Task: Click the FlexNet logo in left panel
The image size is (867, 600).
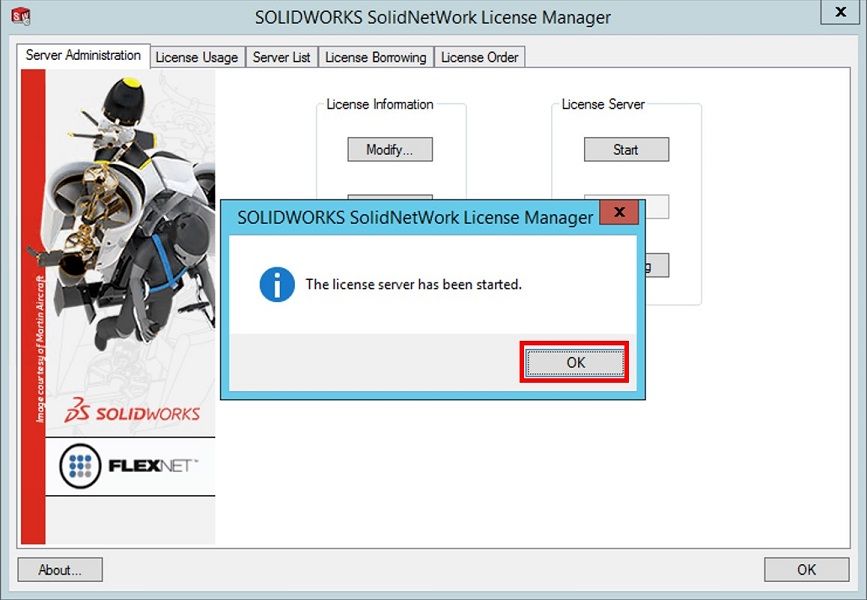Action: click(x=130, y=466)
